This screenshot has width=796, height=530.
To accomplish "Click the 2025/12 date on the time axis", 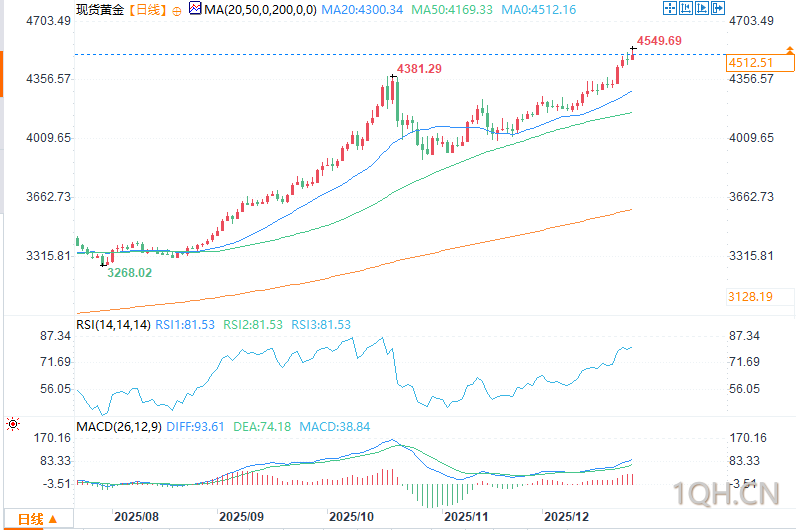I will click(x=566, y=517).
